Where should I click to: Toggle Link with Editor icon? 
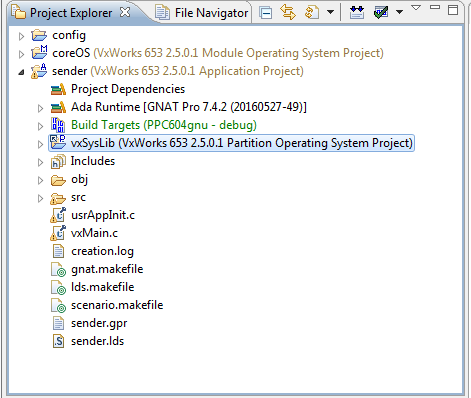click(288, 12)
